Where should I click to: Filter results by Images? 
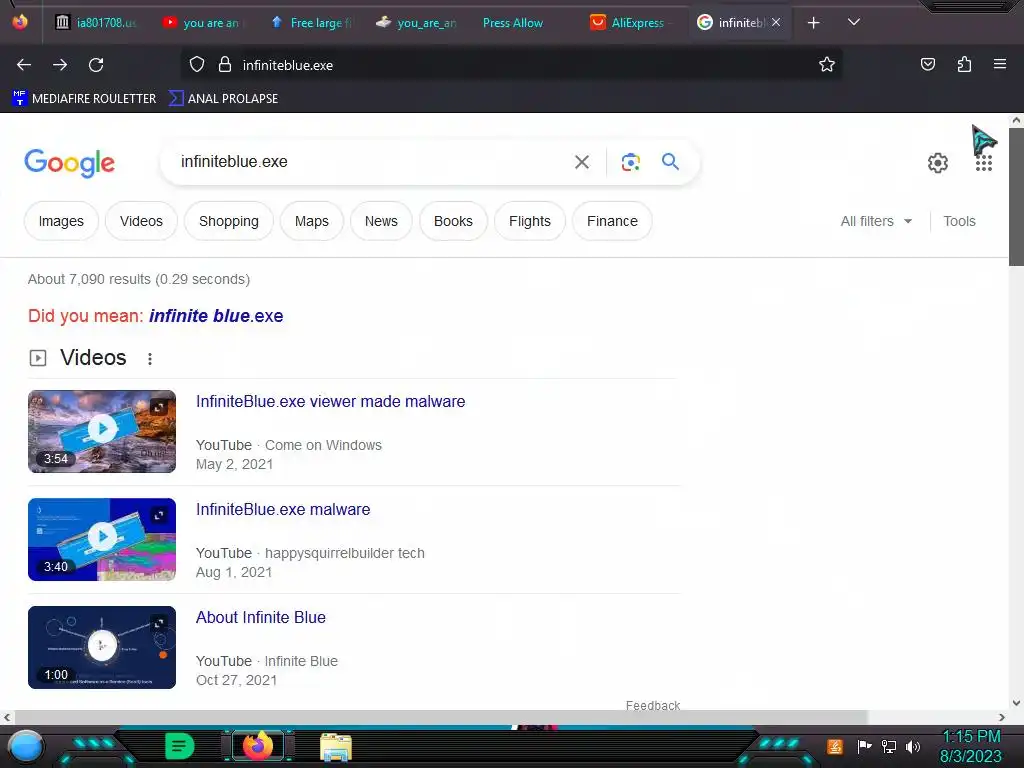point(61,221)
